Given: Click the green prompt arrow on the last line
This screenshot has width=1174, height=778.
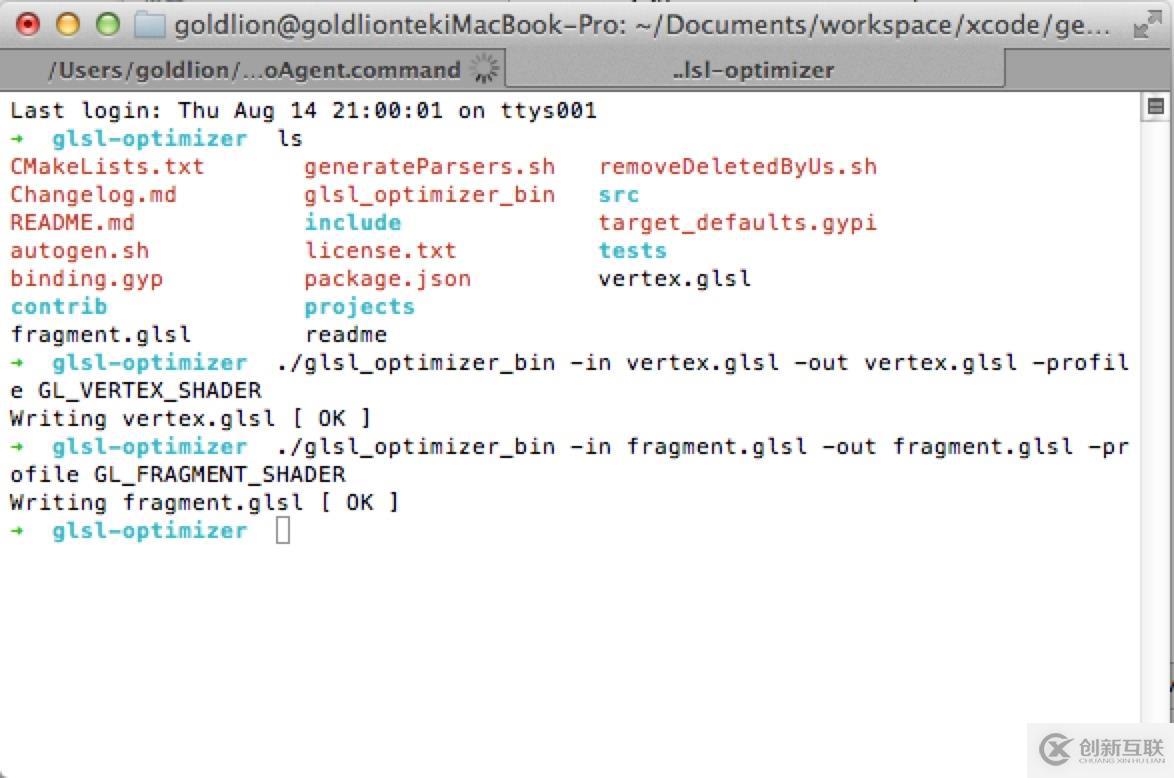Looking at the screenshot, I should click(x=19, y=531).
